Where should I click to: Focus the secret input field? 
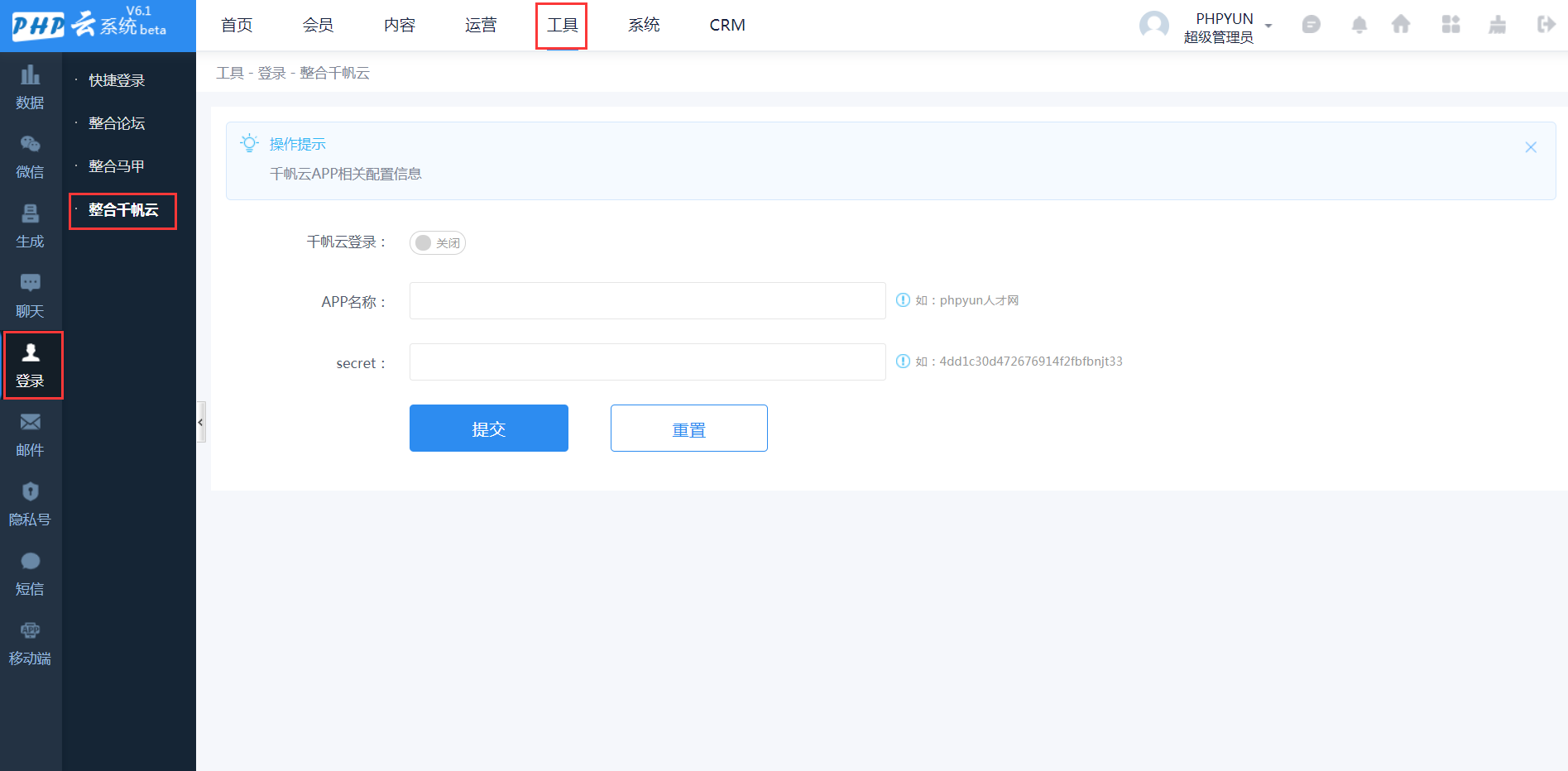pyautogui.click(x=648, y=362)
